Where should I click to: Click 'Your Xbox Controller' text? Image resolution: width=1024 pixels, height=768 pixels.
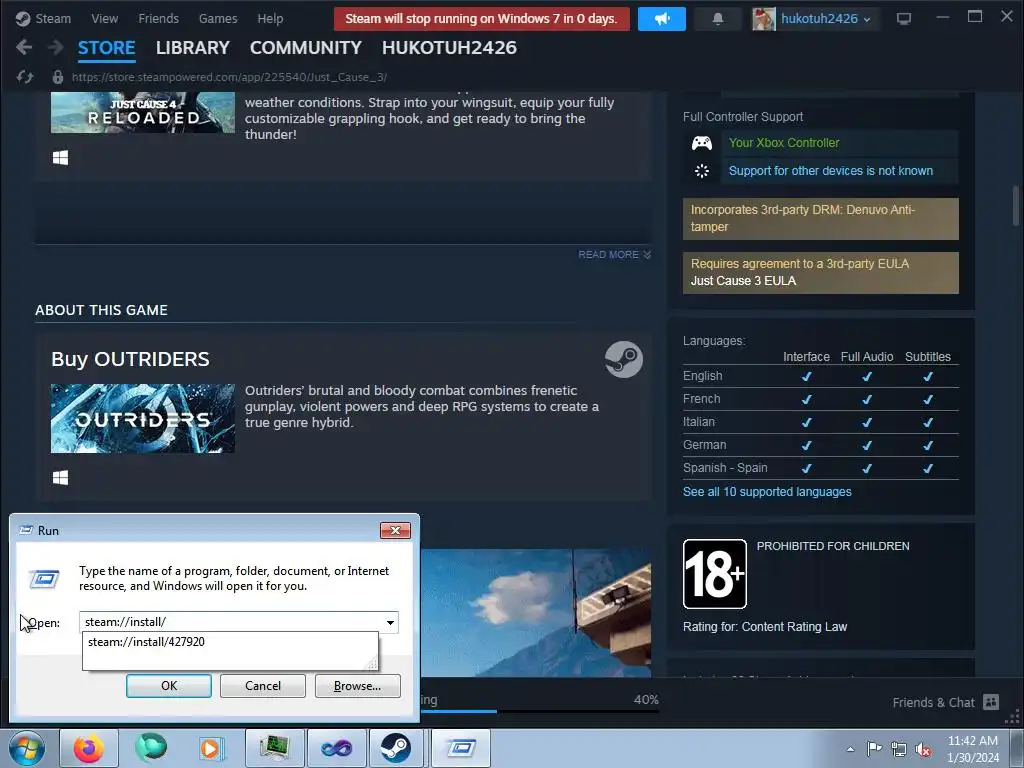click(x=784, y=142)
